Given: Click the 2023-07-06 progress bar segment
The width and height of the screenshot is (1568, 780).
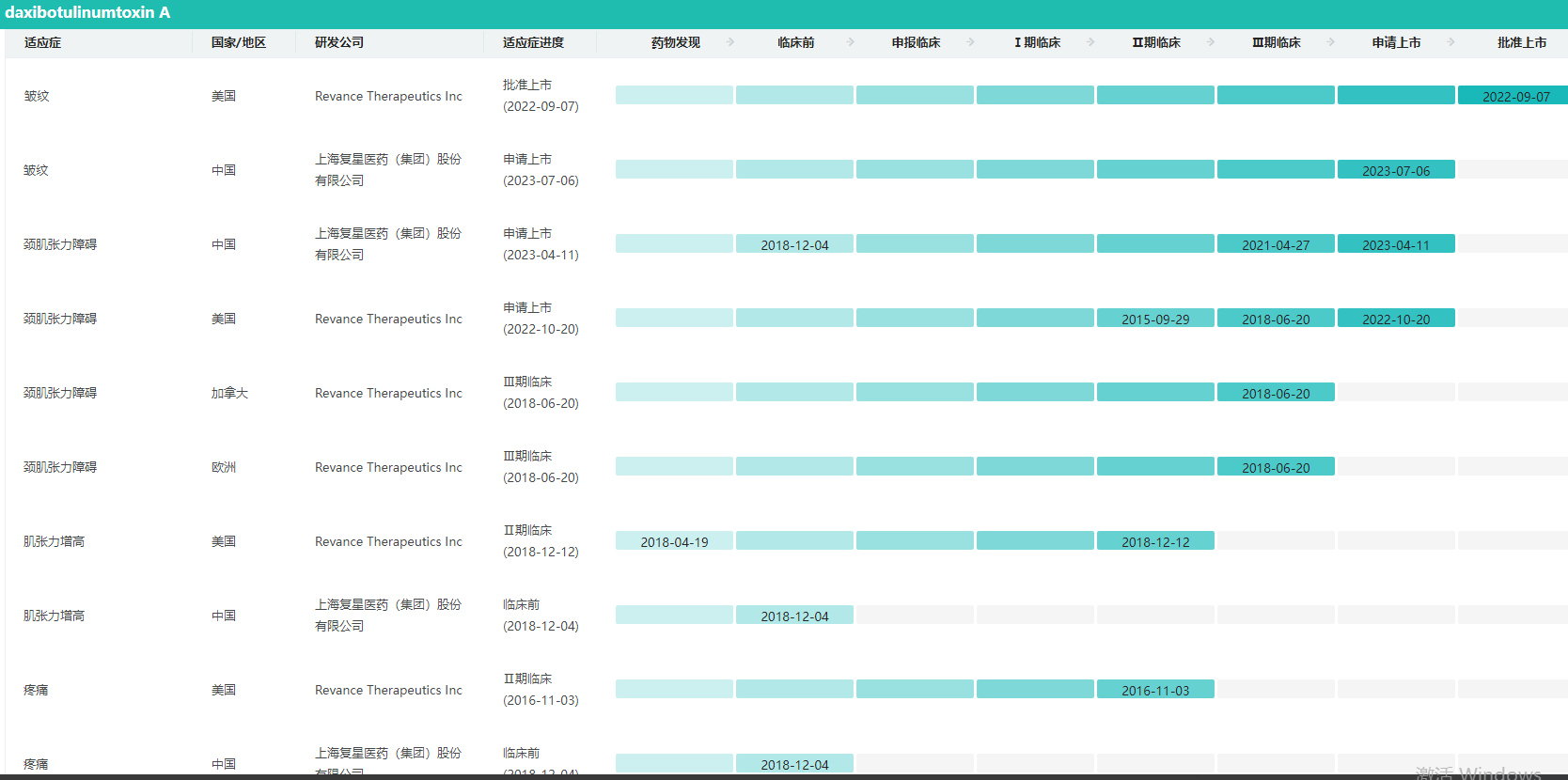Looking at the screenshot, I should [x=1396, y=170].
